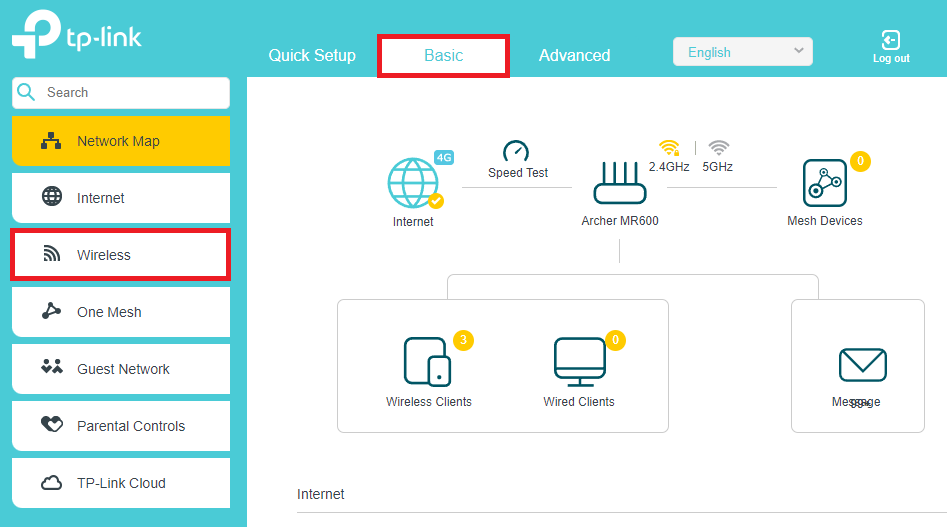
Task: Click the Wireless Clients label
Action: pos(429,401)
